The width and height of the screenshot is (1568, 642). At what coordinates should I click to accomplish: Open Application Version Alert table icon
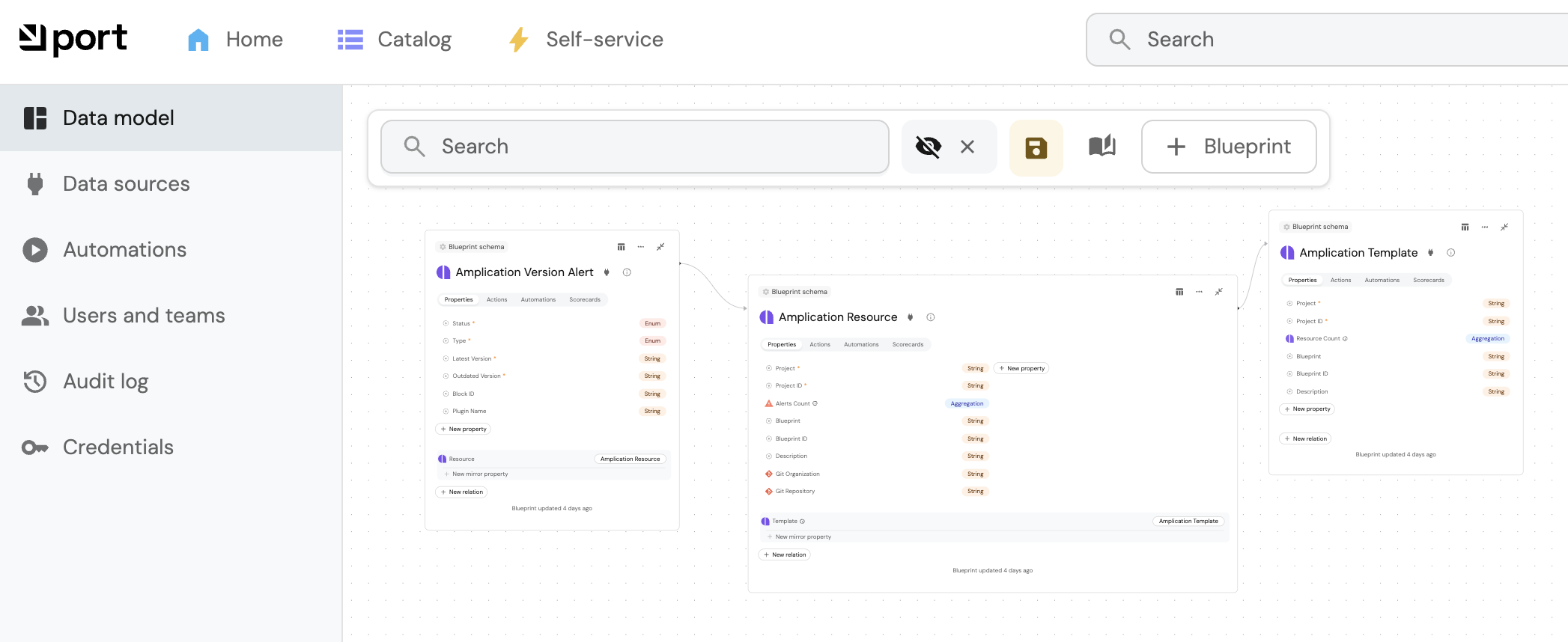click(x=621, y=247)
